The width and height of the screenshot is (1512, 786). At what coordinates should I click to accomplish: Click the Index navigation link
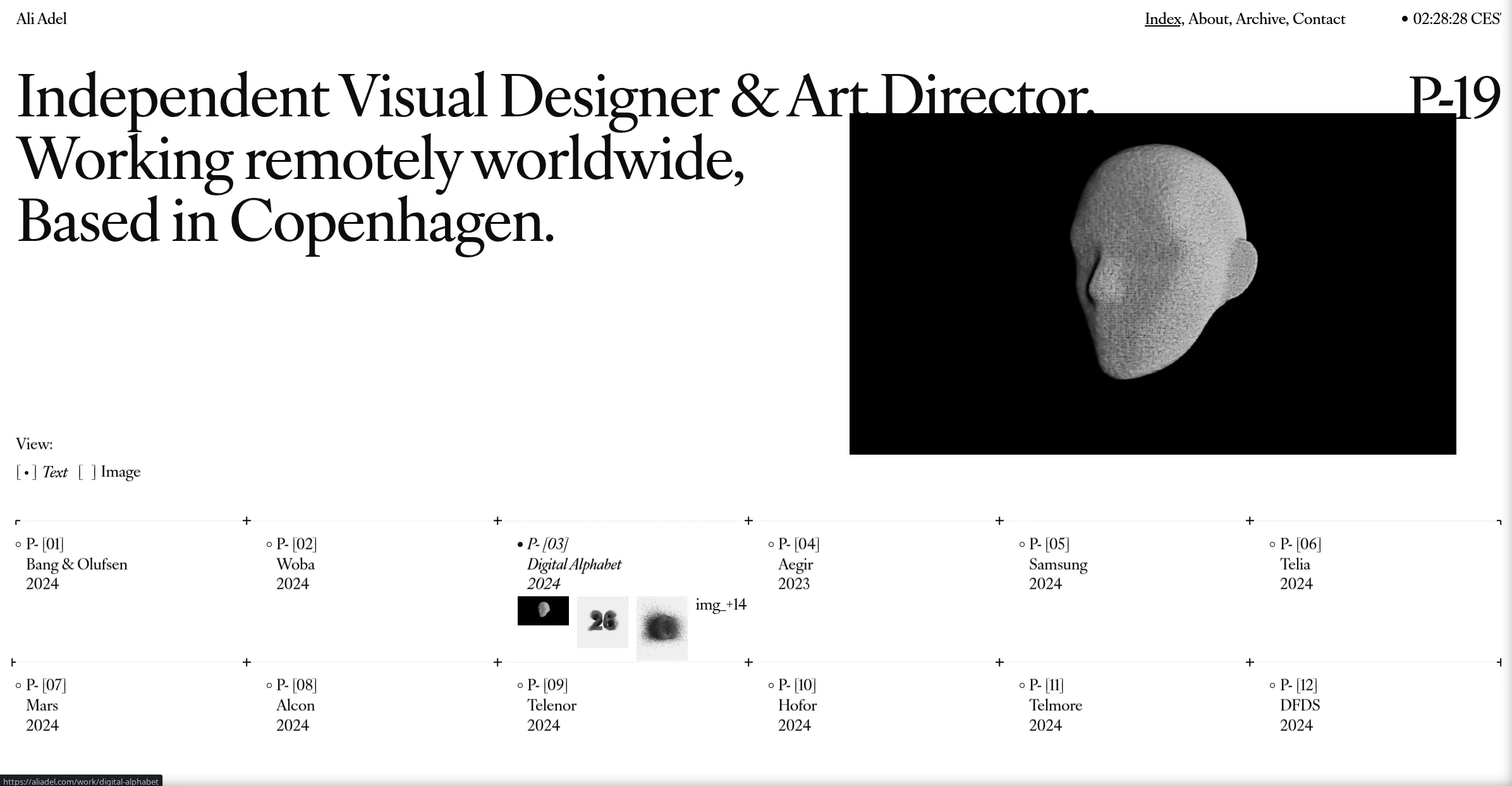[1162, 19]
